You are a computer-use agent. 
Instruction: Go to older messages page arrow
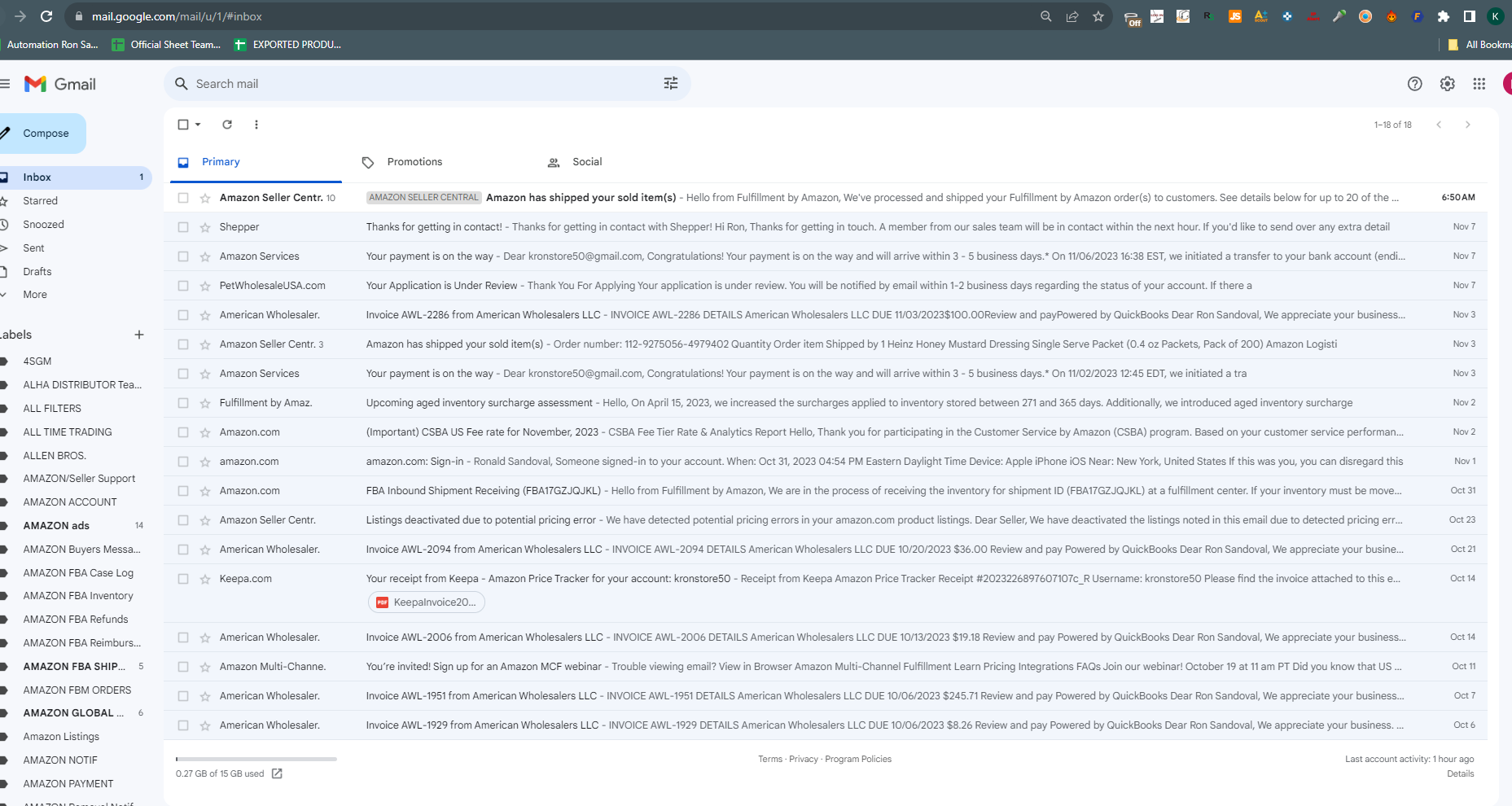coord(1468,125)
